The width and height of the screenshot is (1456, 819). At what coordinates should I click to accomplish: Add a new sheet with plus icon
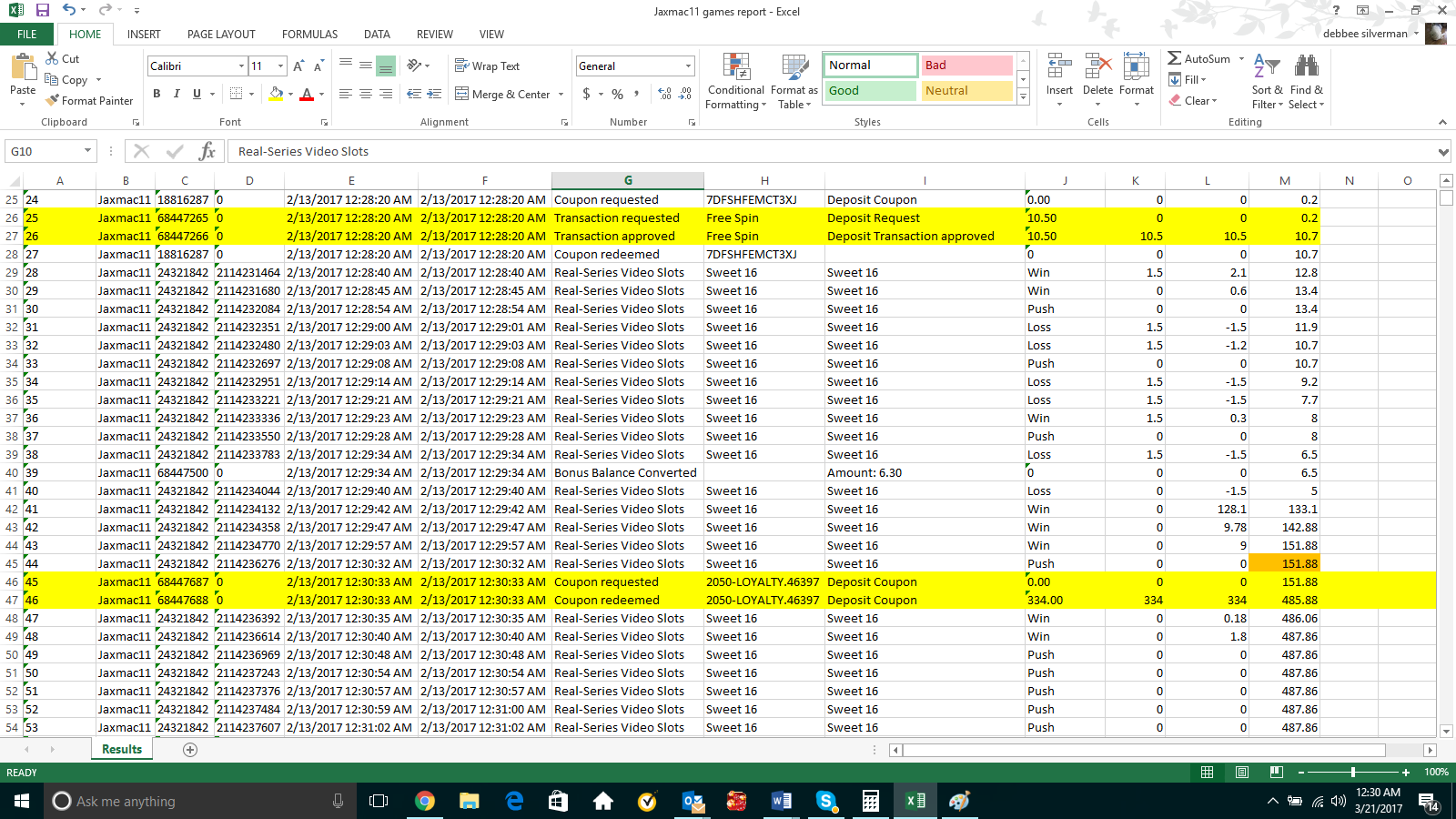pyautogui.click(x=190, y=749)
